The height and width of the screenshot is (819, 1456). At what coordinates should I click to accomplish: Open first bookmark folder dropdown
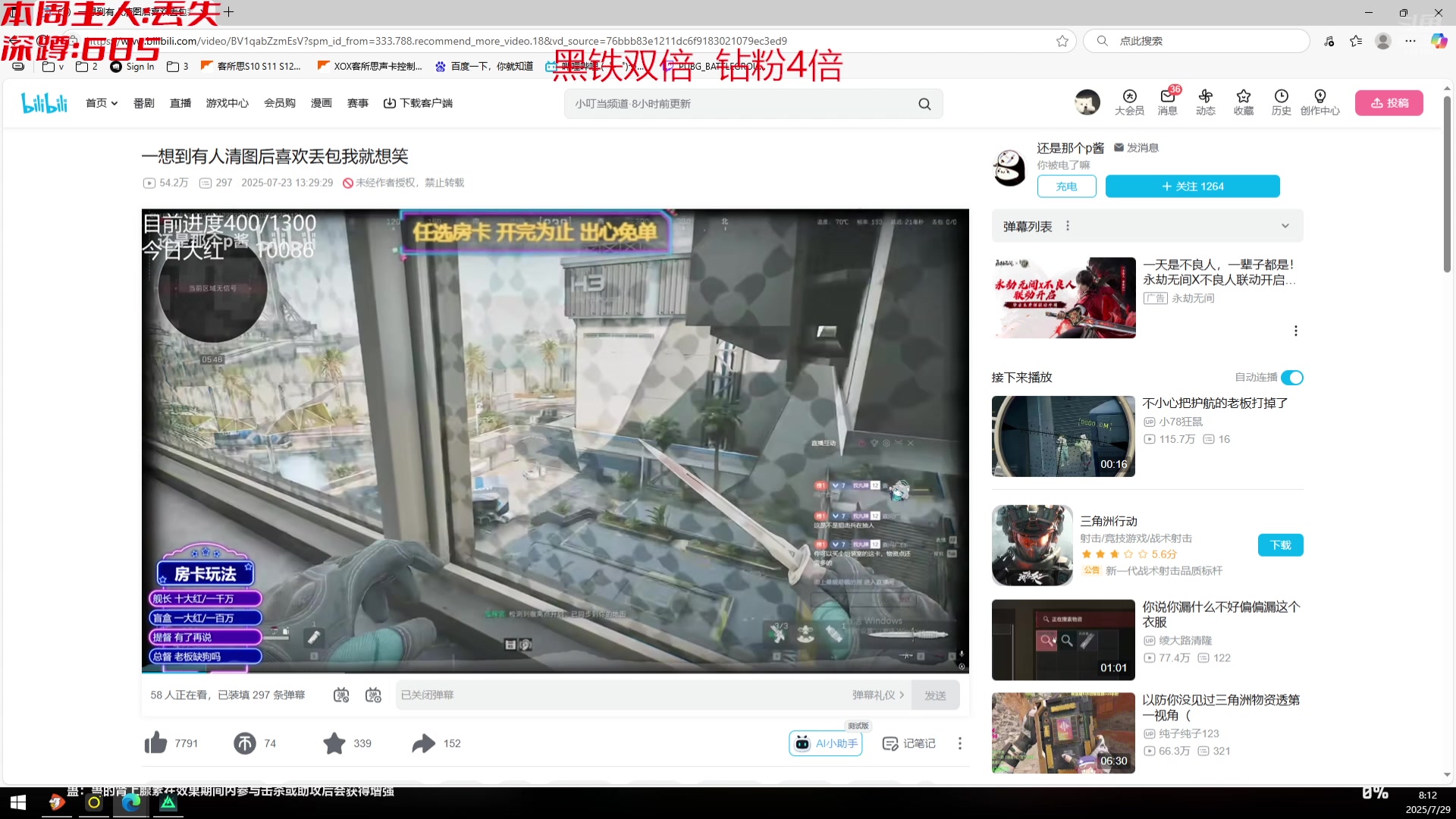tap(53, 67)
